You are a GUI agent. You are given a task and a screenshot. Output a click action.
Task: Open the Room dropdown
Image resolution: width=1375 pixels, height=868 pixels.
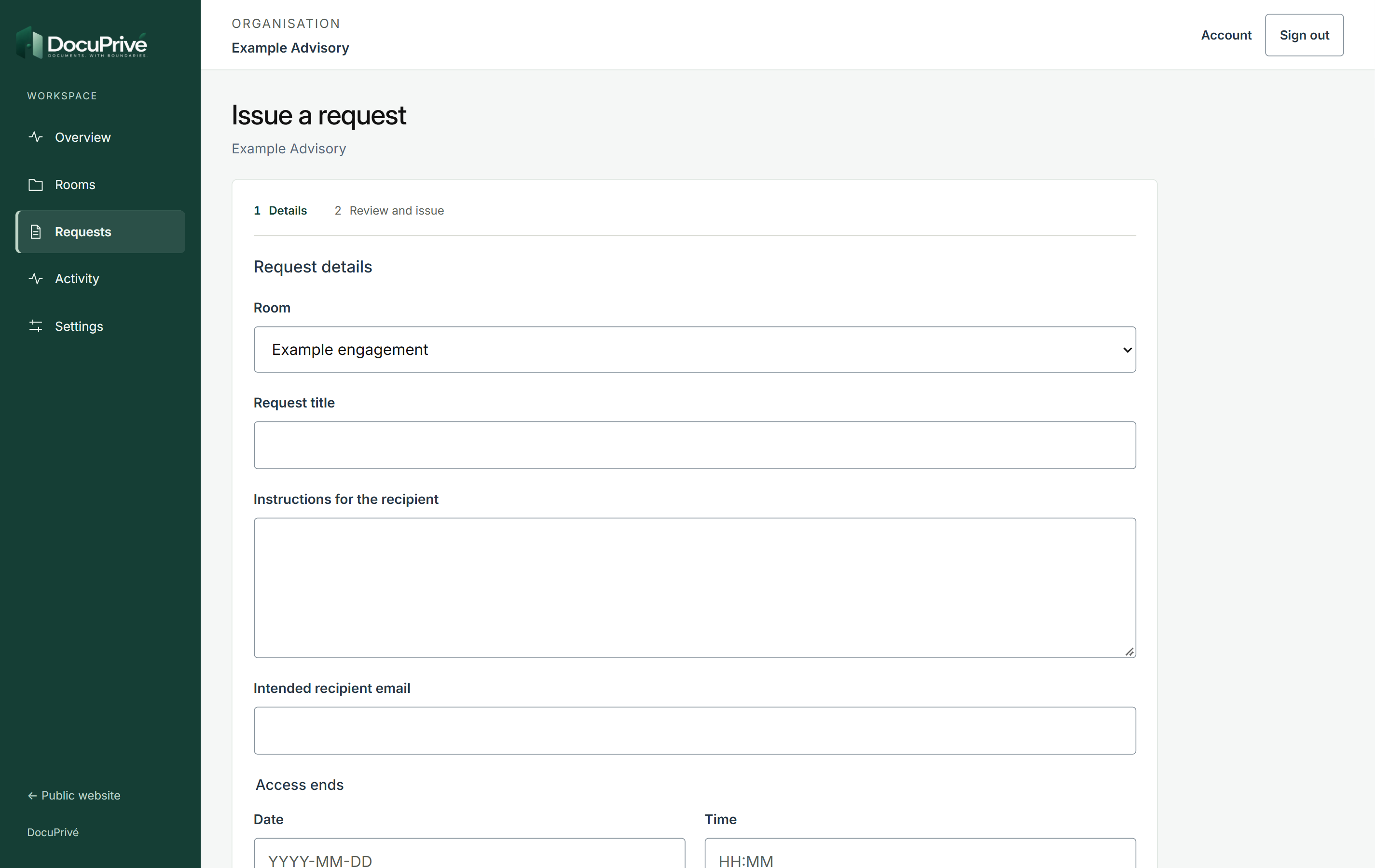pyautogui.click(x=694, y=349)
